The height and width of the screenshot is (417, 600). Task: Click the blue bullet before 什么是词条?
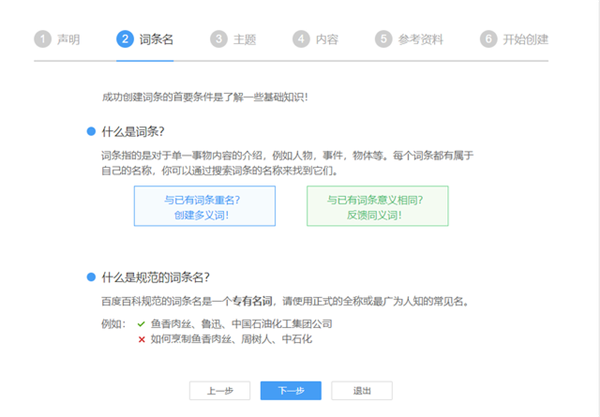(x=91, y=131)
